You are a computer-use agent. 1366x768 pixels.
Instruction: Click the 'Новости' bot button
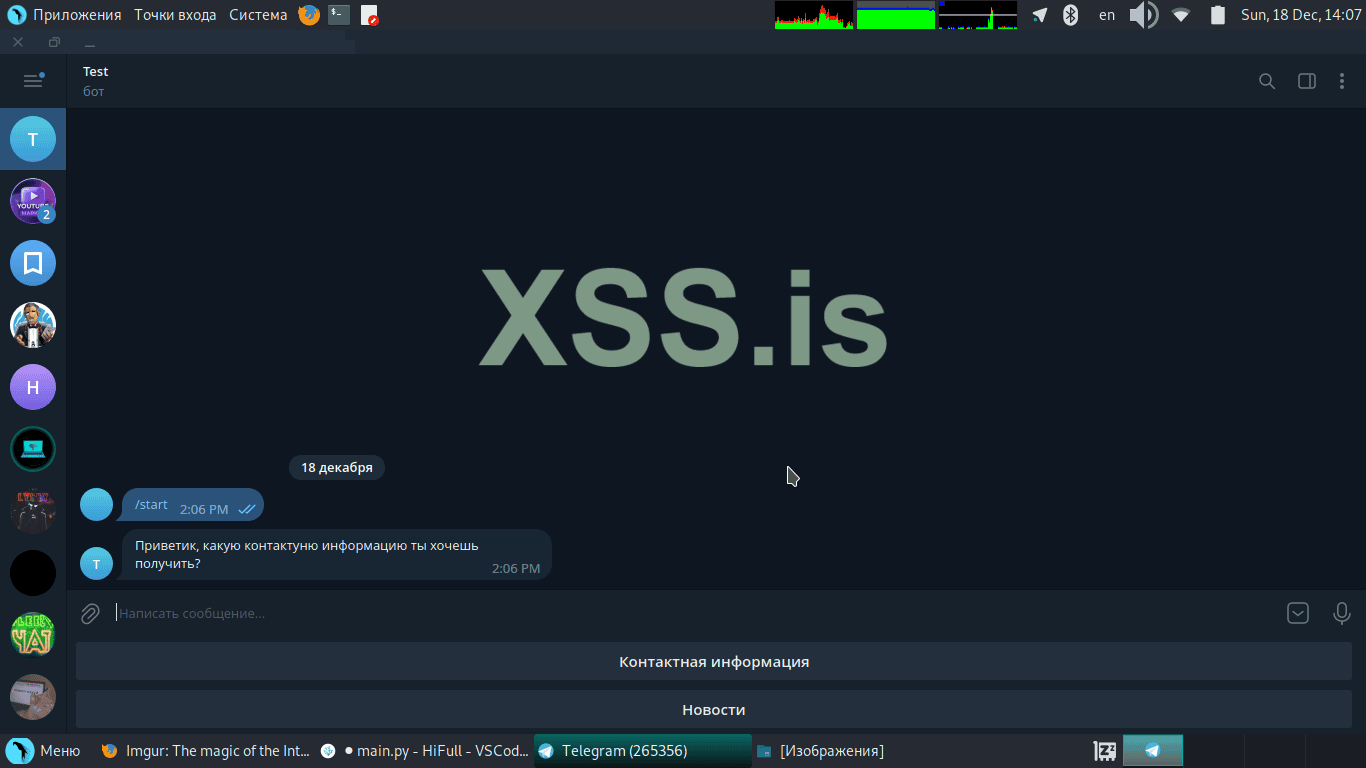pyautogui.click(x=714, y=710)
